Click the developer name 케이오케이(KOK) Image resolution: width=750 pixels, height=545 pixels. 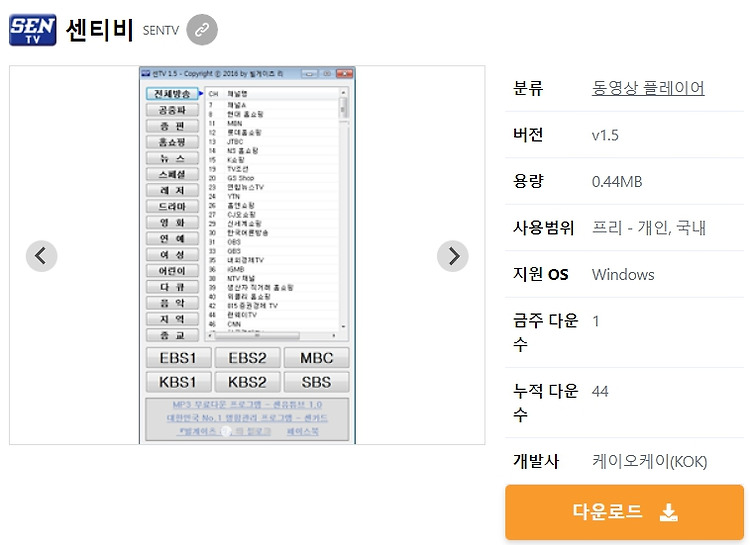pos(649,462)
